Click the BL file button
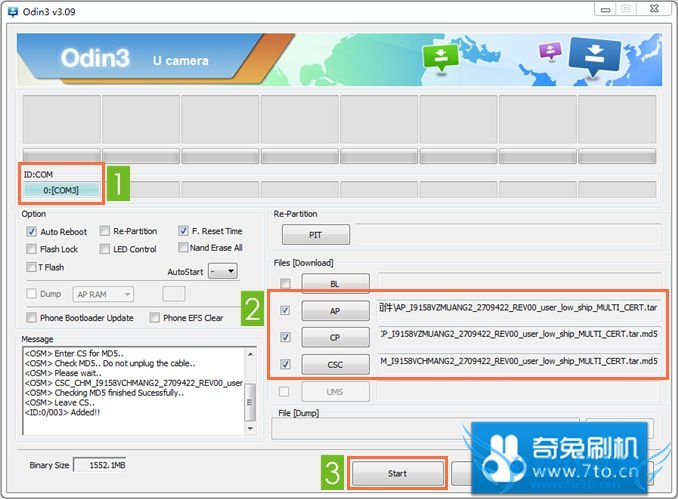The width and height of the screenshot is (678, 499). click(x=335, y=284)
